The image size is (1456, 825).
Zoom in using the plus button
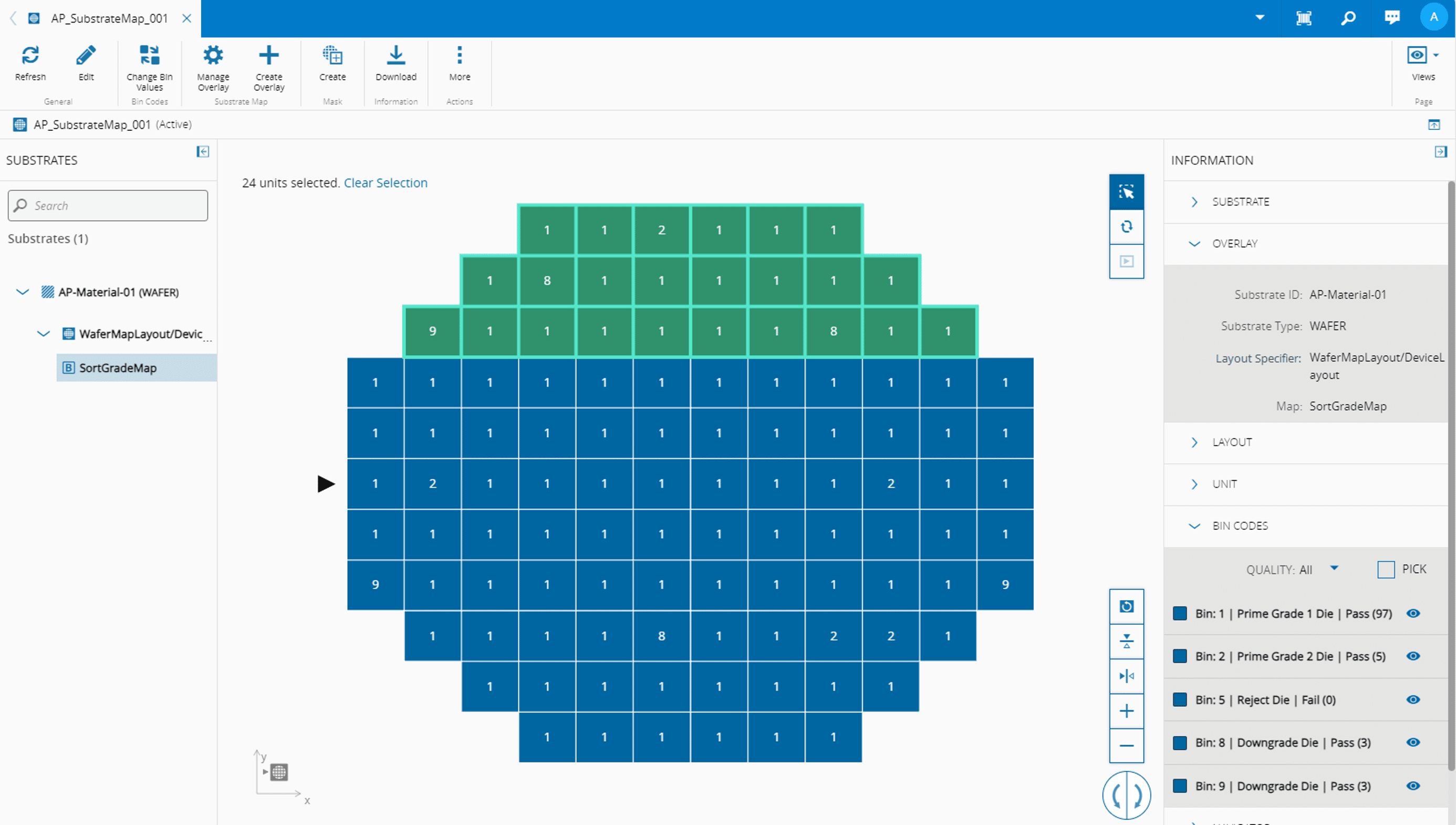click(1126, 710)
